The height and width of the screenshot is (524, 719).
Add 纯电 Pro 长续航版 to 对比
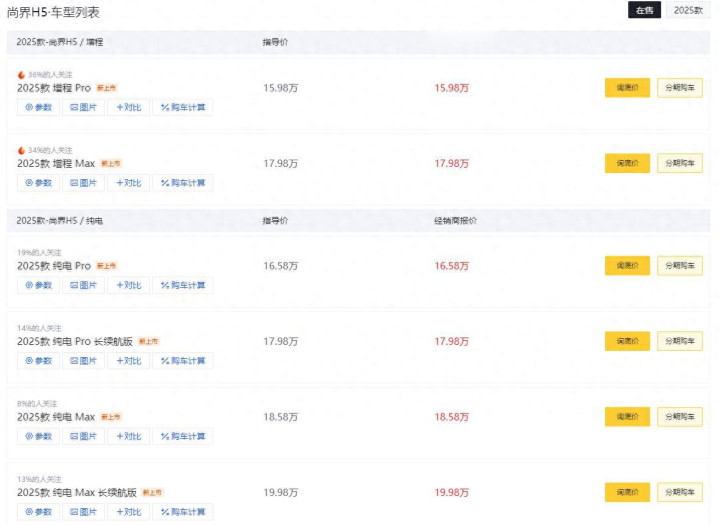coord(129,361)
